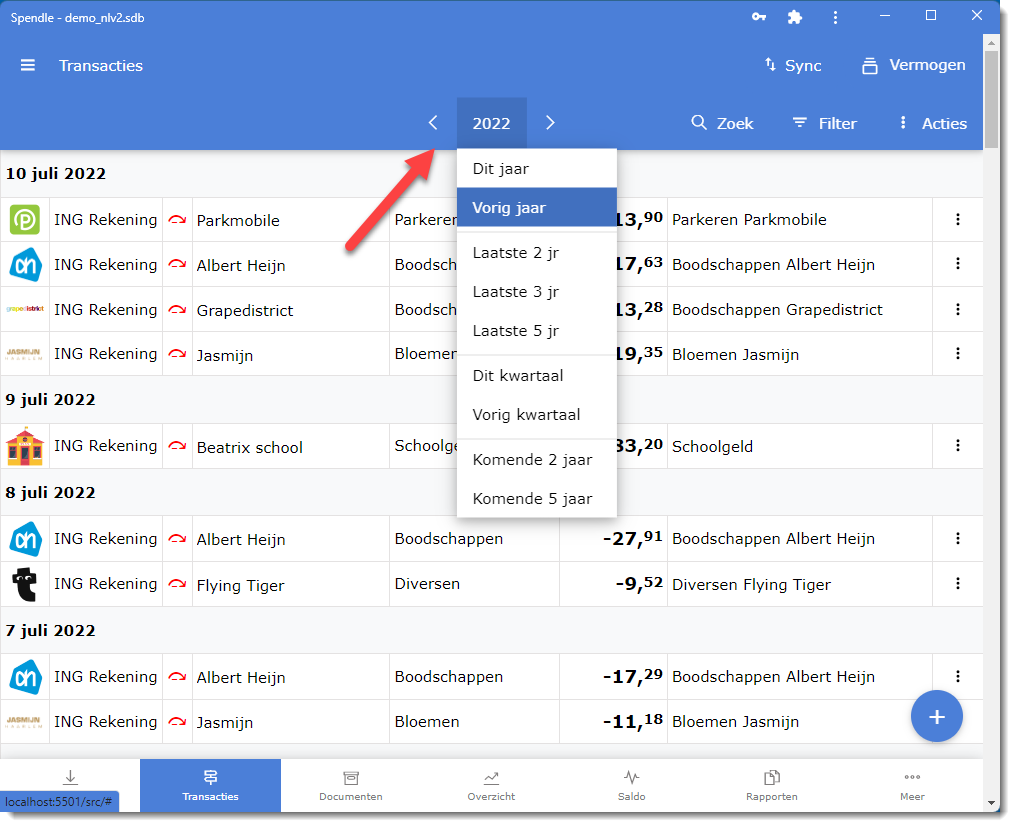Select 'Dit kwartaal' period

(x=537, y=376)
